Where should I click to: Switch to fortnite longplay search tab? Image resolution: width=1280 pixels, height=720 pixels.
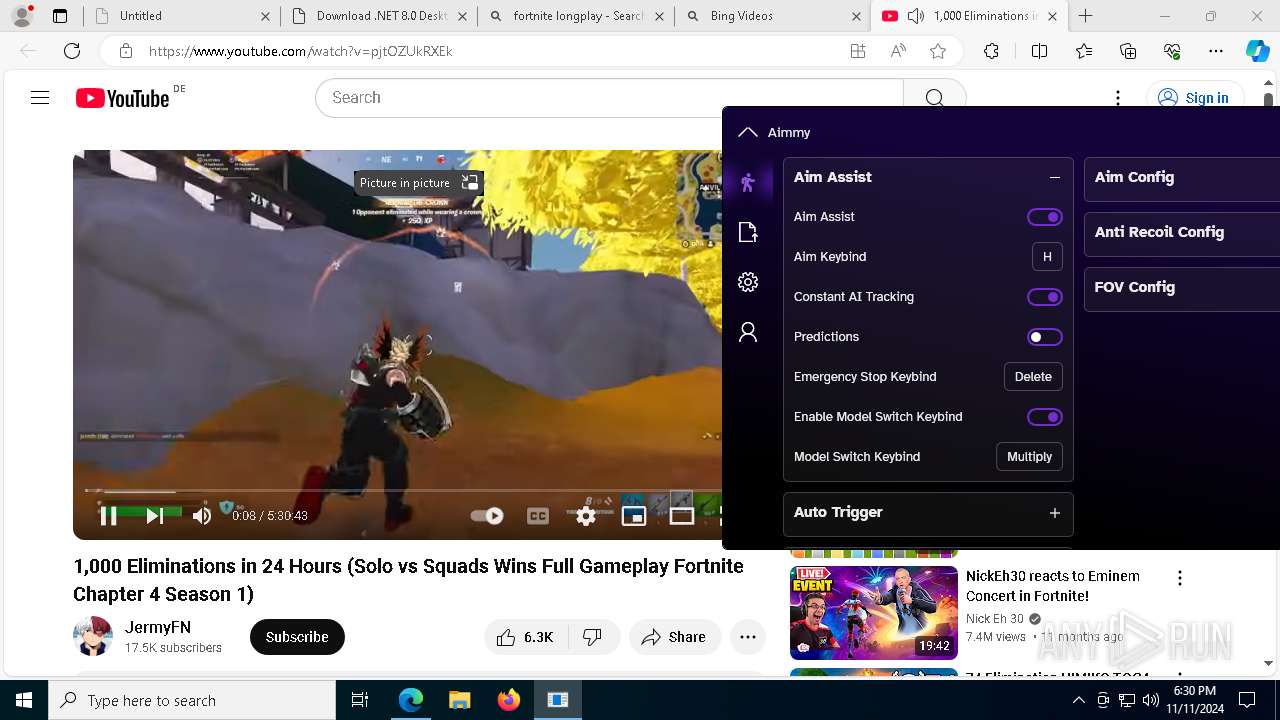pyautogui.click(x=576, y=16)
